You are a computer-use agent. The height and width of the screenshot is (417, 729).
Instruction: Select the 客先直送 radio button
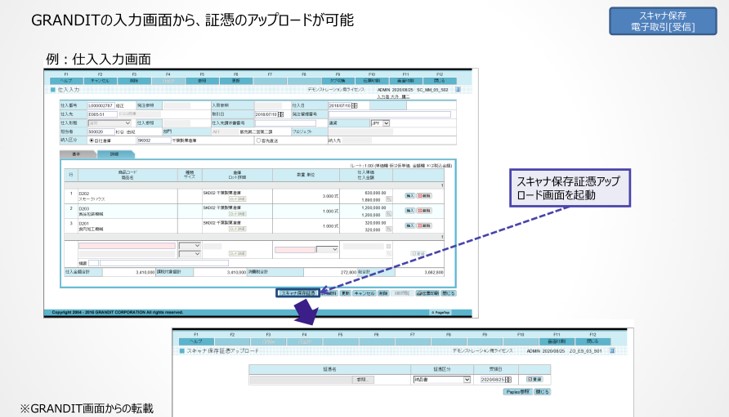(x=258, y=140)
